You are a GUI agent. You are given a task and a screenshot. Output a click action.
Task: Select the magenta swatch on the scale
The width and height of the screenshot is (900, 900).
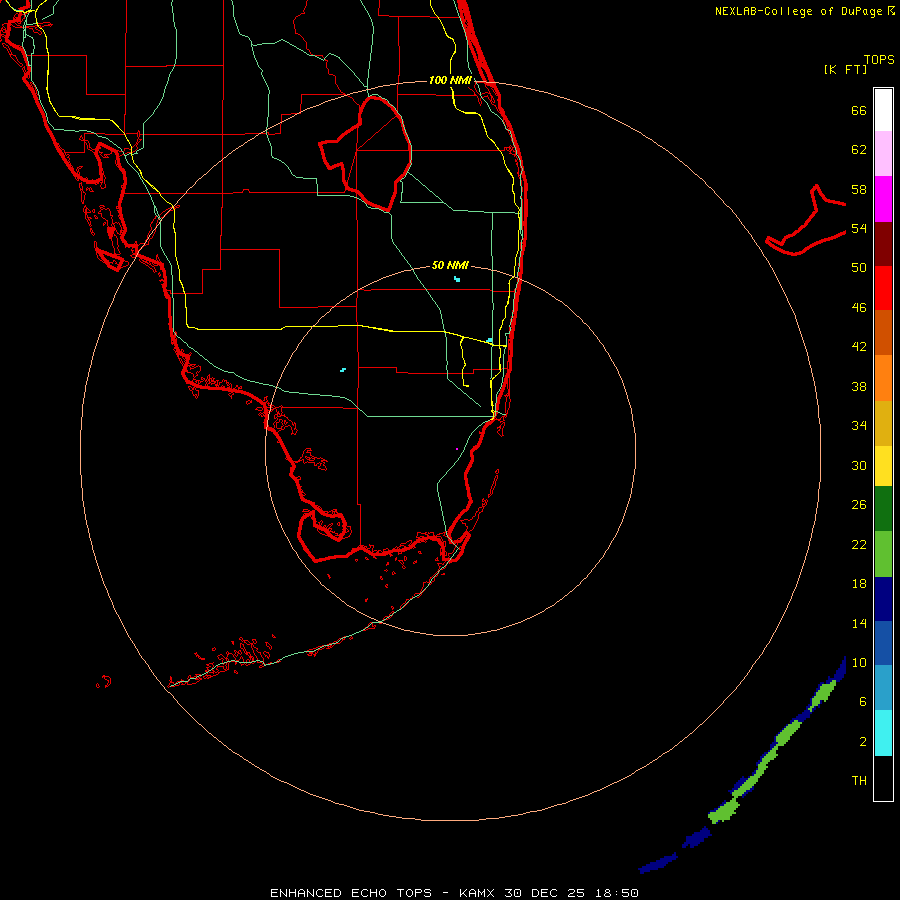tap(883, 199)
